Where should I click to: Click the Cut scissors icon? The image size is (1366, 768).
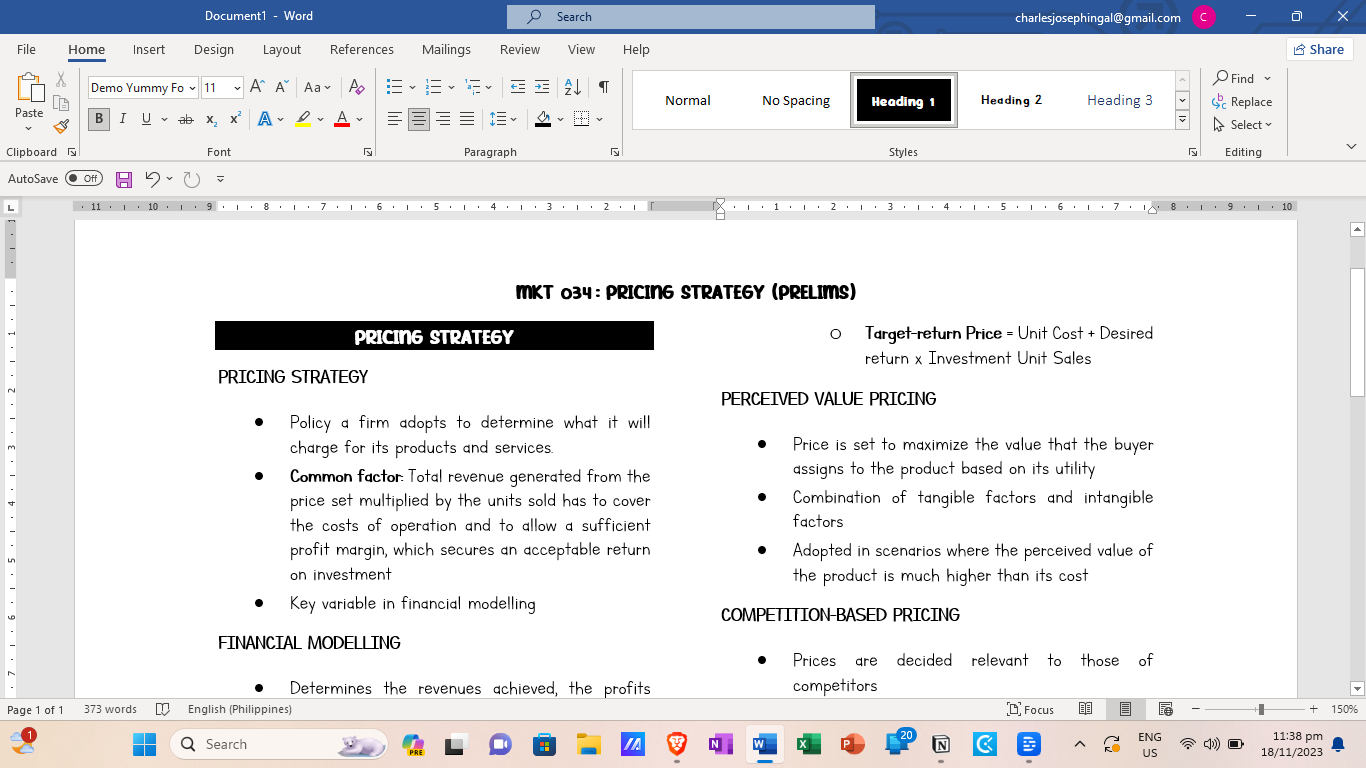point(61,79)
